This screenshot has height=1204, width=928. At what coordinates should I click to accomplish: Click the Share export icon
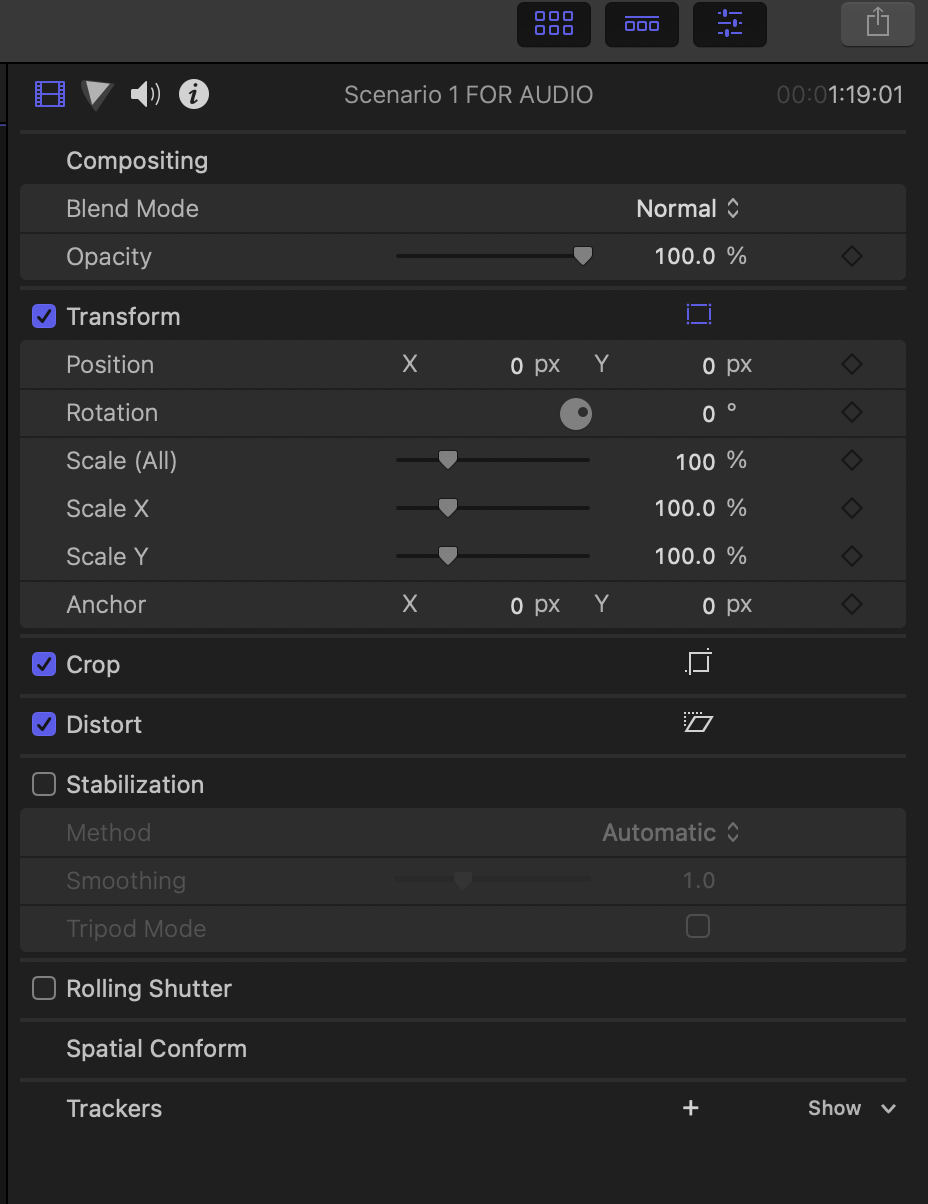click(x=877, y=24)
